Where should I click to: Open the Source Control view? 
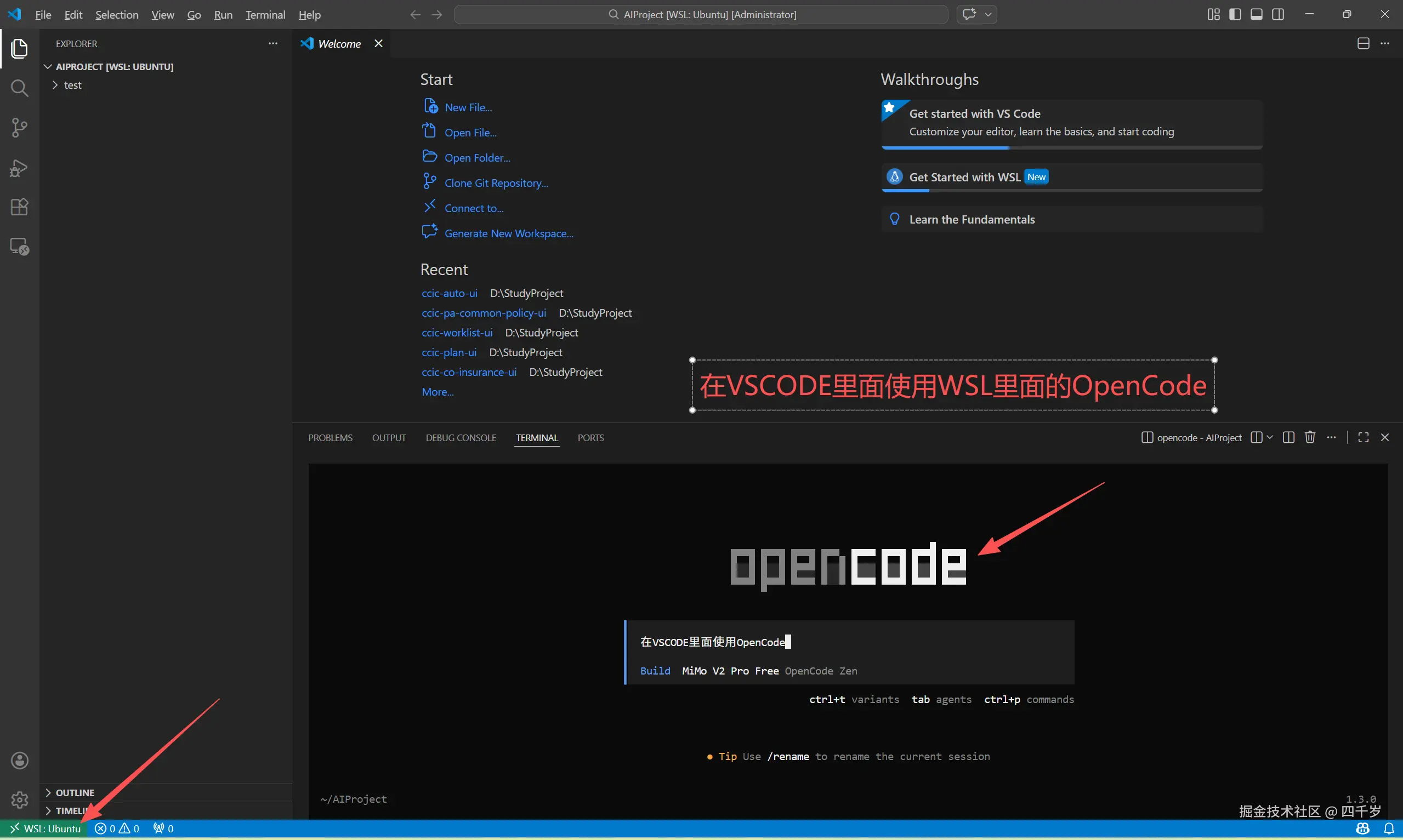click(x=19, y=127)
